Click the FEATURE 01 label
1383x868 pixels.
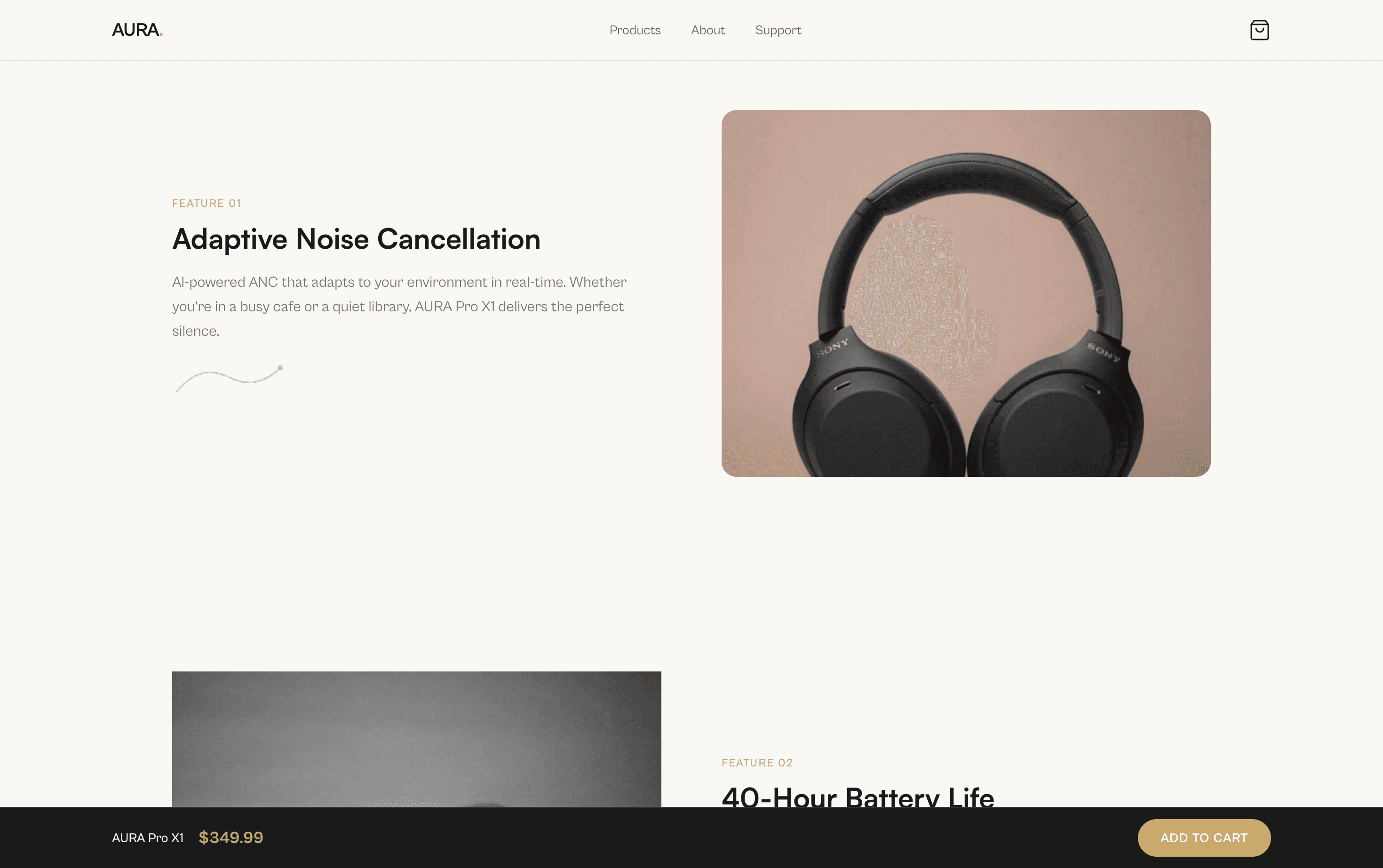click(x=207, y=203)
